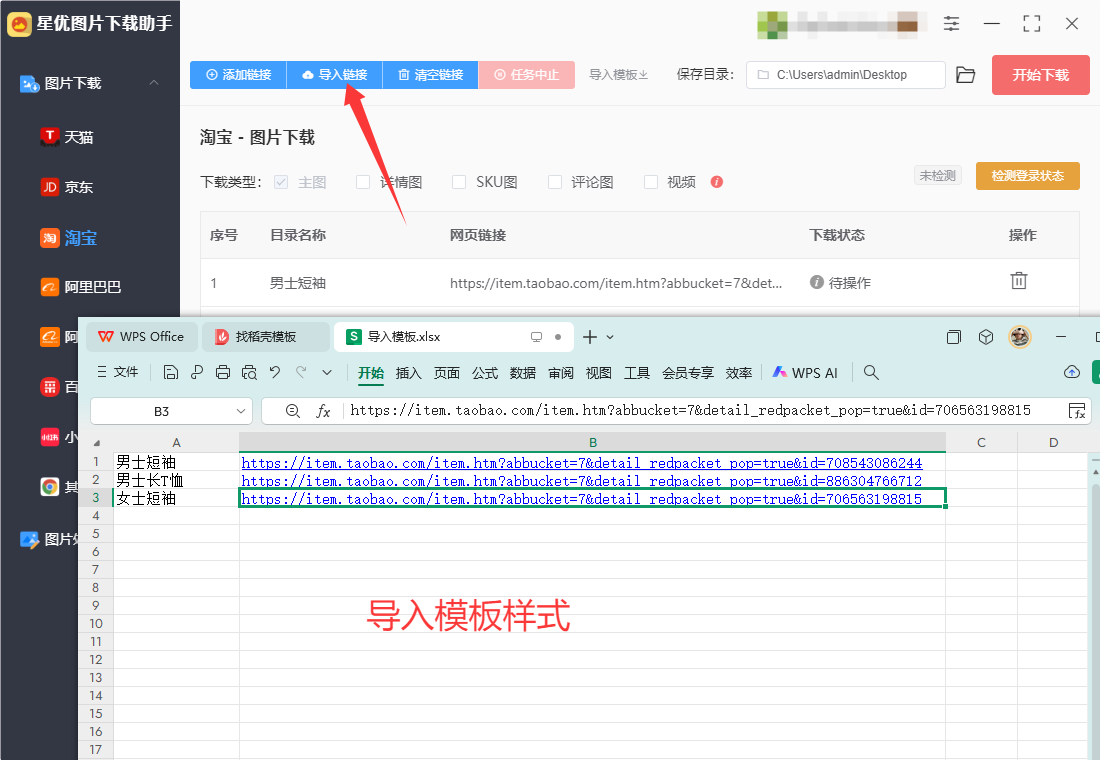Click the WPS window tiles icon

[953, 337]
